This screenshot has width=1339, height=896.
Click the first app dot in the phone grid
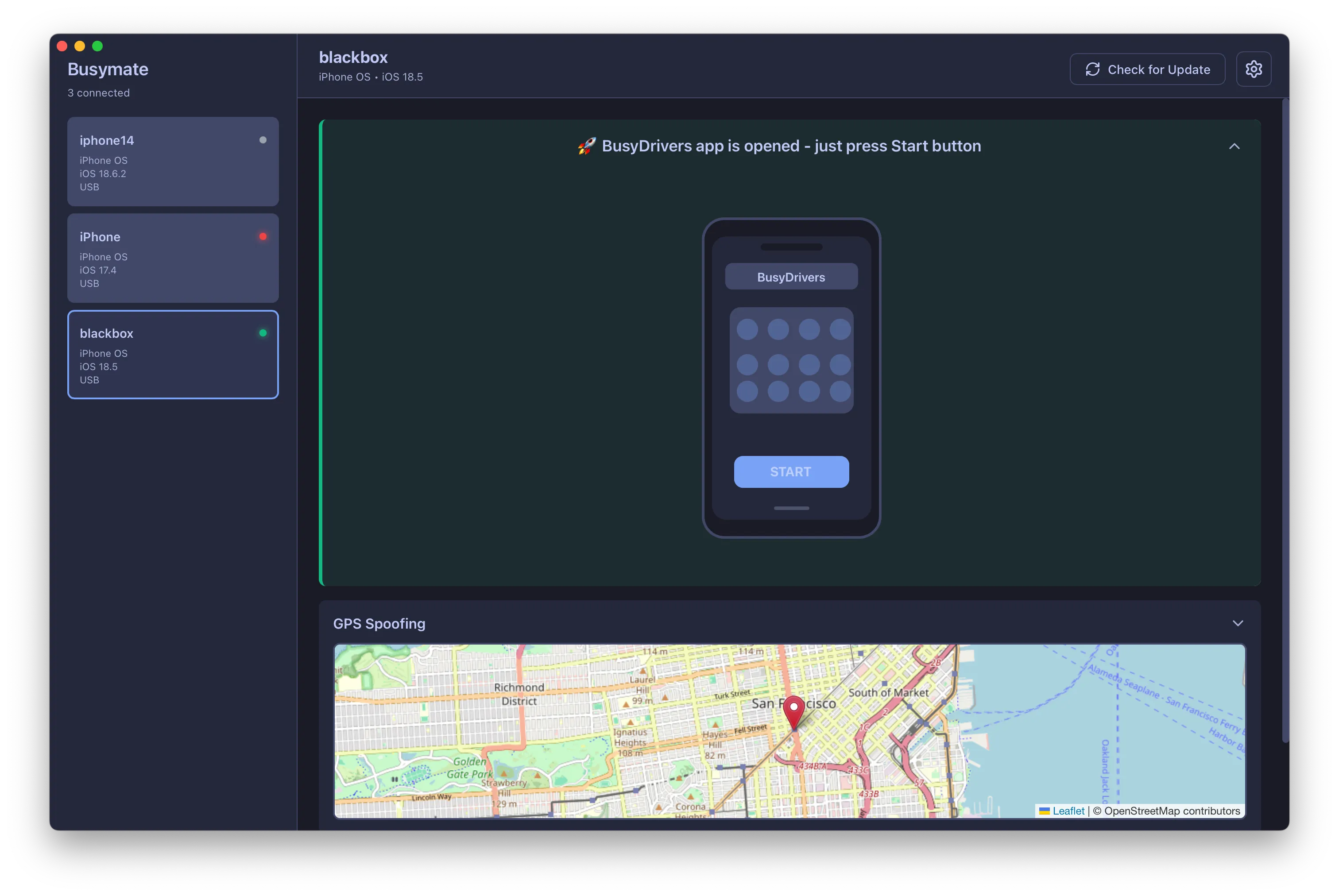[x=747, y=329]
